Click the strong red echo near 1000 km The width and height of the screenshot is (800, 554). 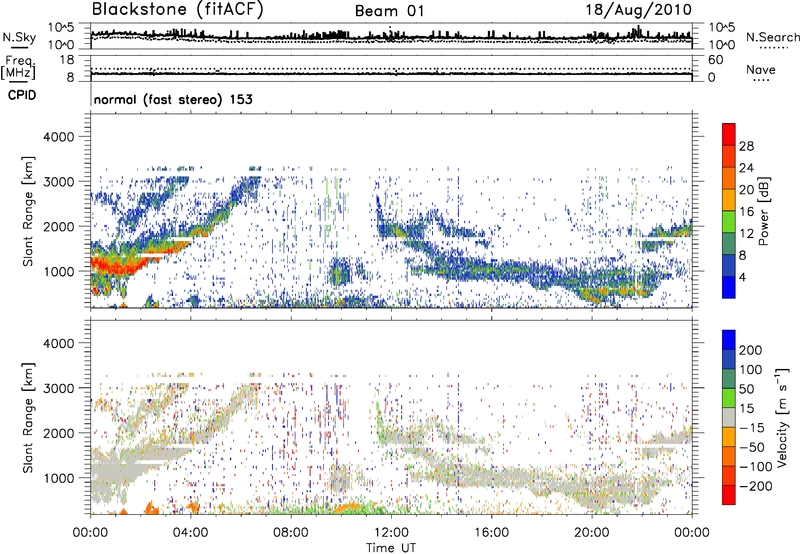coord(117,265)
